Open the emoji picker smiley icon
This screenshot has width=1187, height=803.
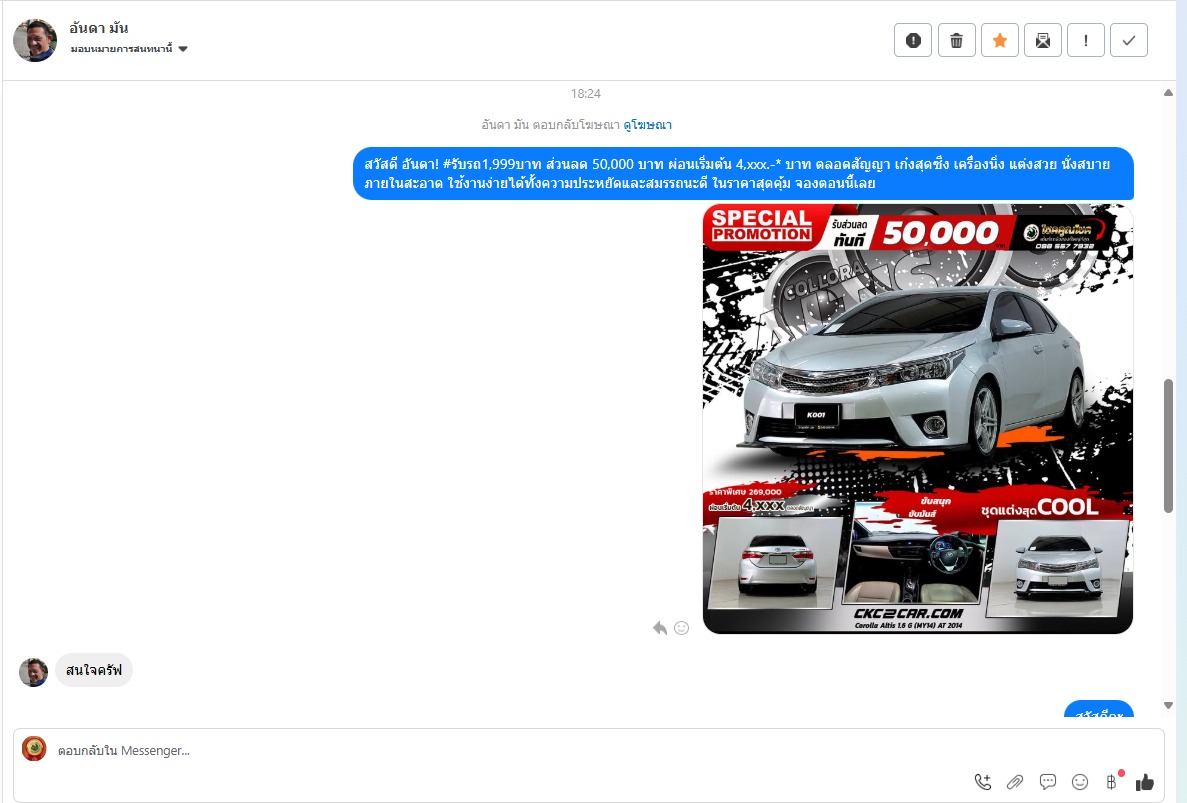tap(1080, 782)
